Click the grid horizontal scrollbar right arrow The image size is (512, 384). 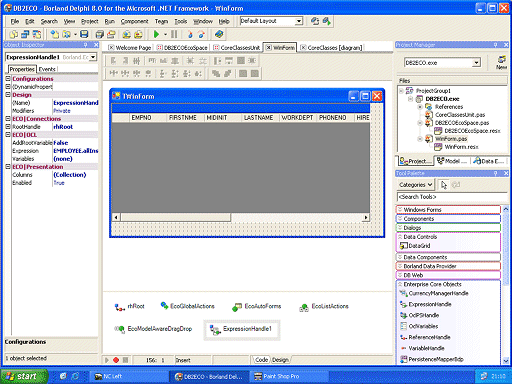pyautogui.click(x=366, y=217)
